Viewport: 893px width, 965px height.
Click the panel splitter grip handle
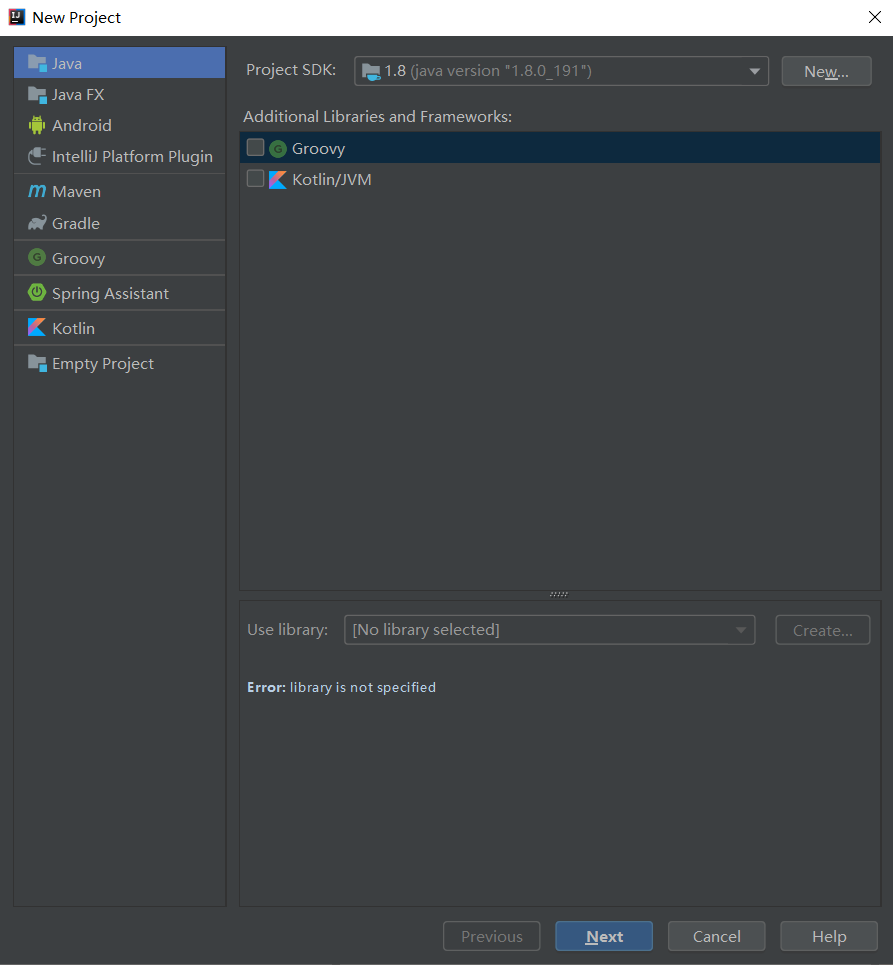(x=559, y=594)
